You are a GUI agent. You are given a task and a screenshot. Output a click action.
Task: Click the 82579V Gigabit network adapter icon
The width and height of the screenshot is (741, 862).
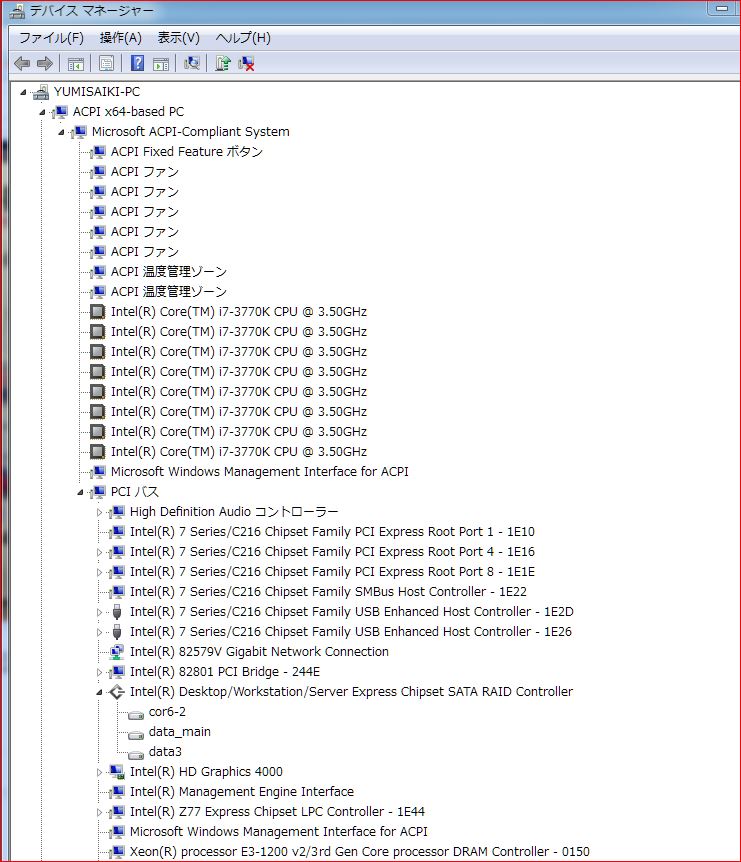(117, 652)
